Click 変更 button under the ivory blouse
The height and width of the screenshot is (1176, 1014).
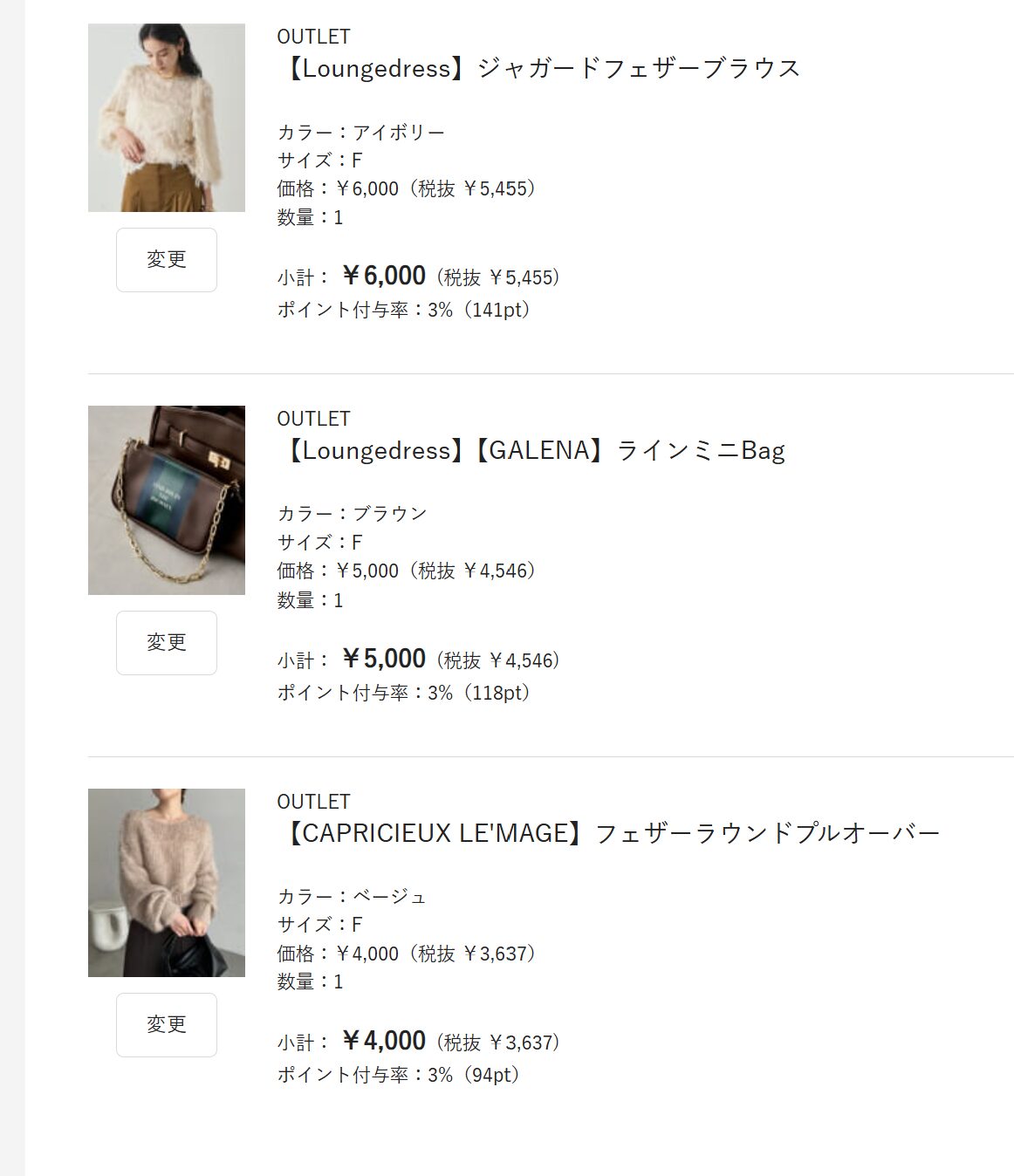[167, 260]
